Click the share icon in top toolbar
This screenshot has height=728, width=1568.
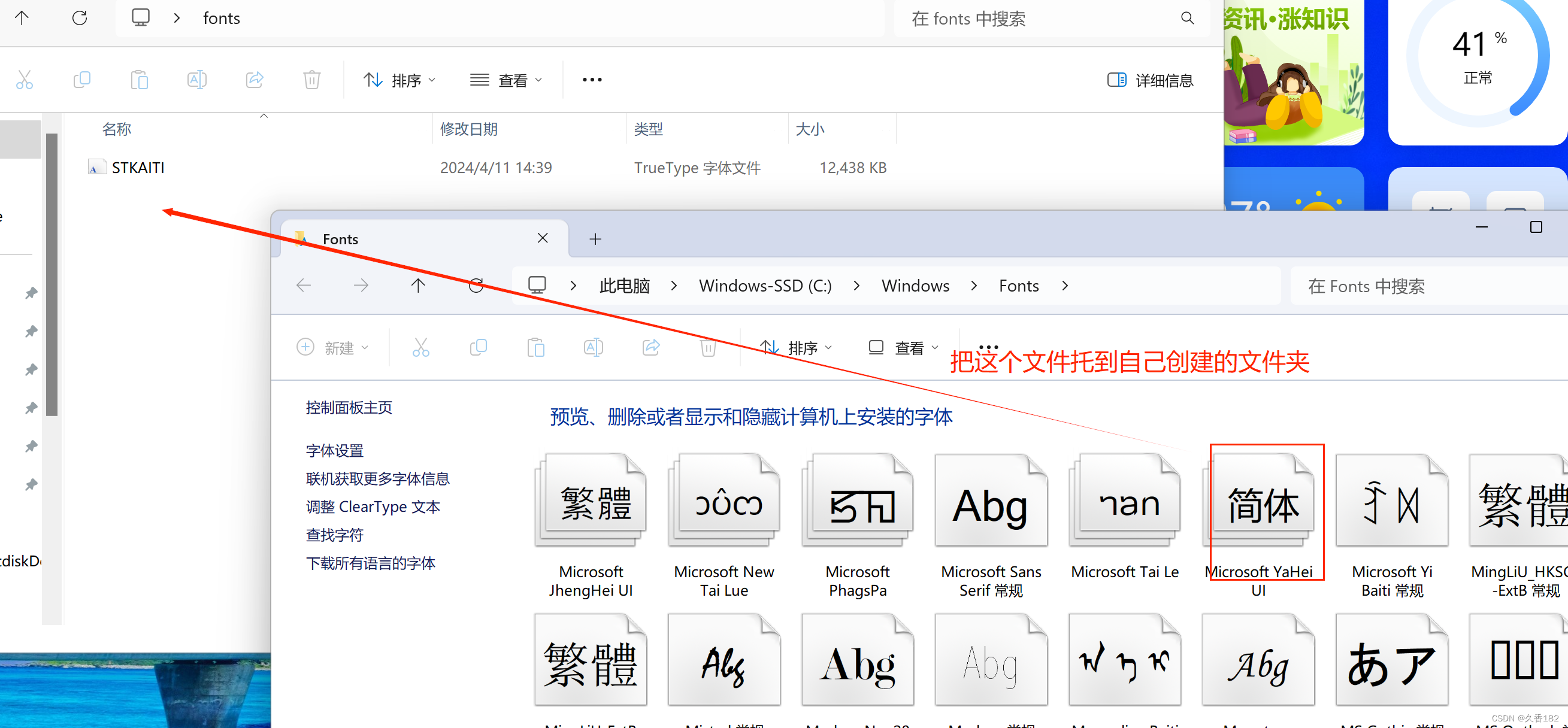(255, 80)
